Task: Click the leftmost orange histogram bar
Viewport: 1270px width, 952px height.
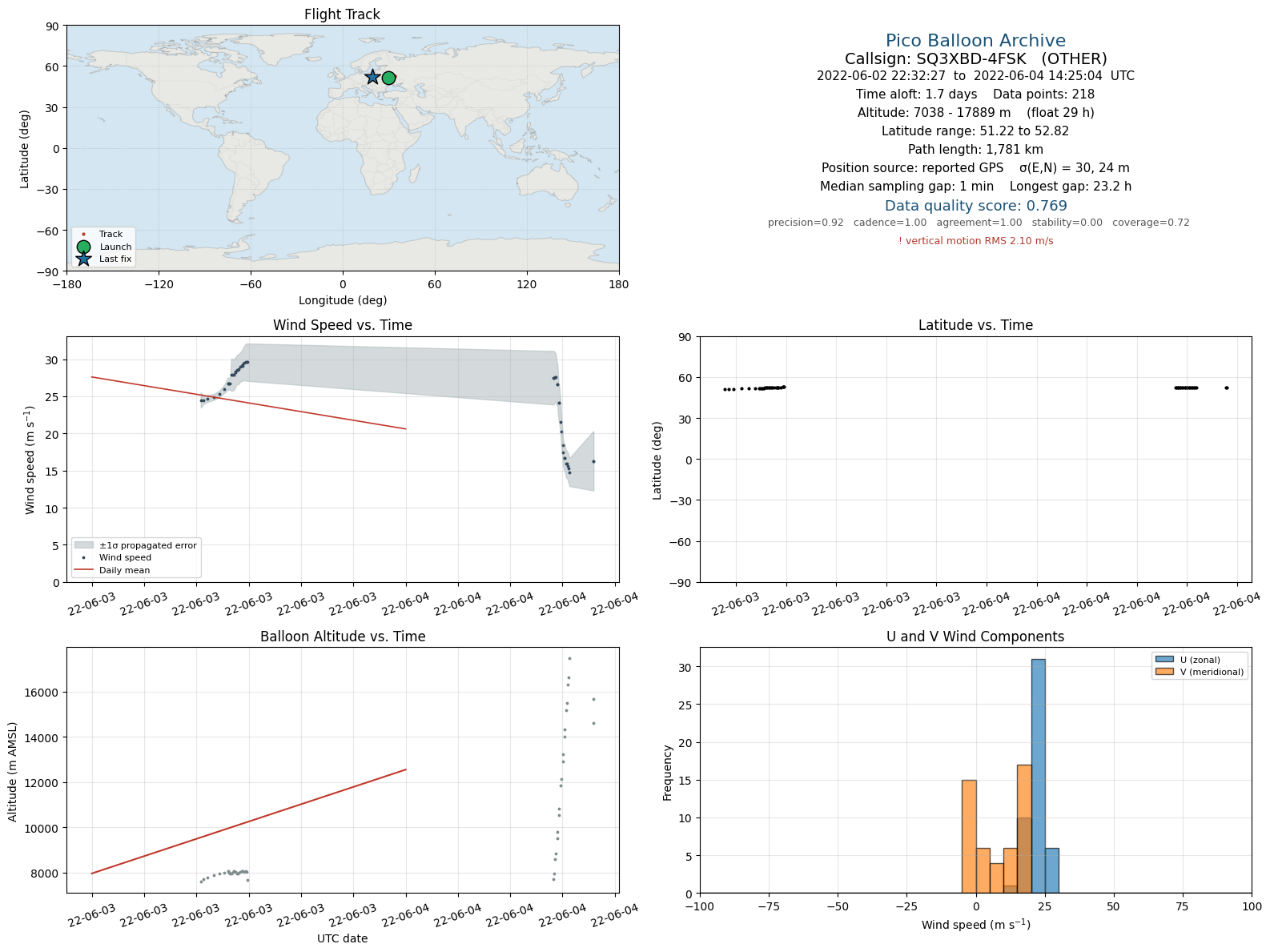Action: [x=969, y=837]
